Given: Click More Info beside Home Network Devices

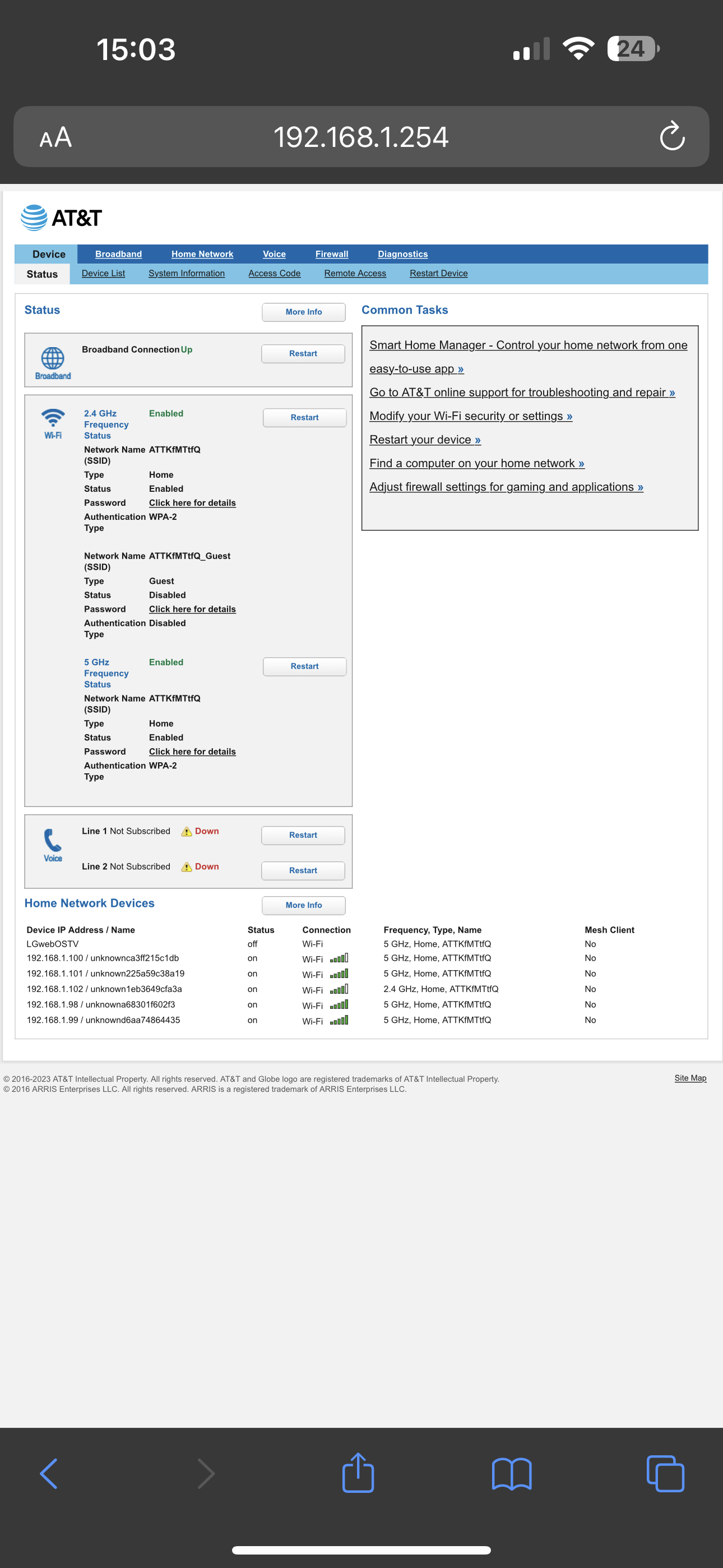Looking at the screenshot, I should pyautogui.click(x=304, y=905).
